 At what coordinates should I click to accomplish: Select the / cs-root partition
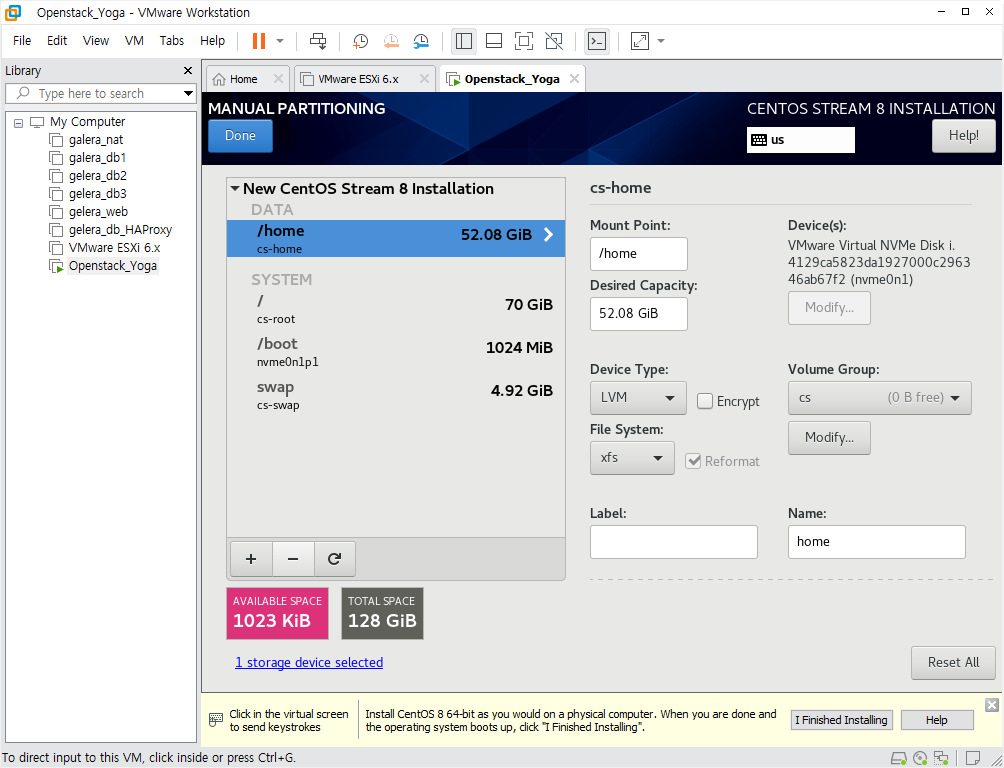pyautogui.click(x=396, y=309)
